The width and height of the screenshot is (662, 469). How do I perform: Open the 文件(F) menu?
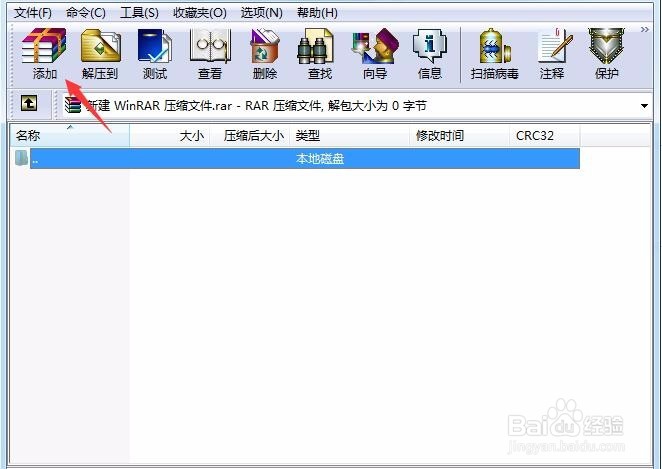33,13
